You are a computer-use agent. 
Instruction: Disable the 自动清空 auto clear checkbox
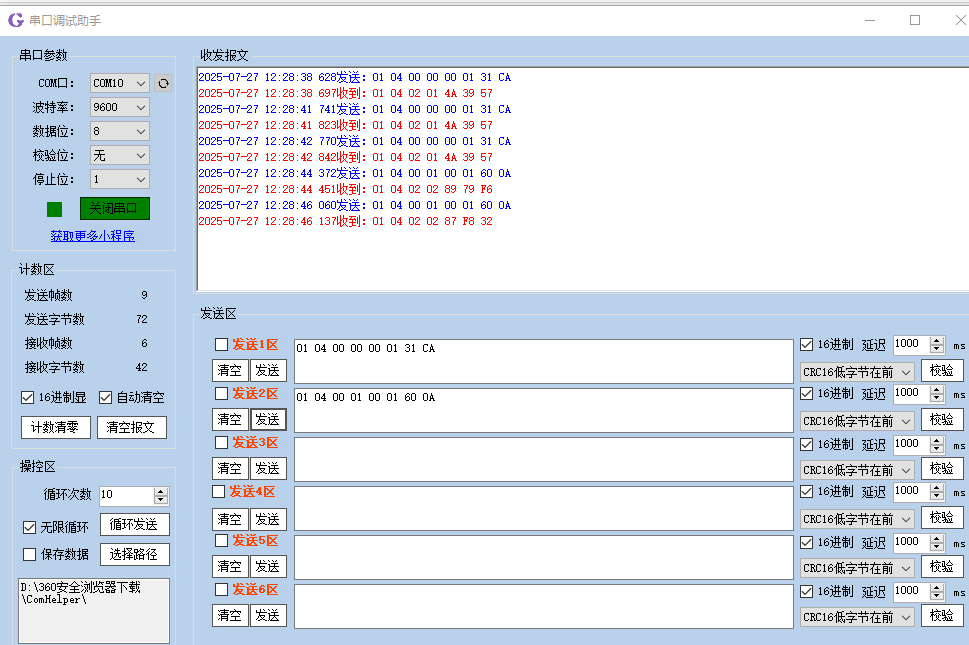tap(106, 397)
